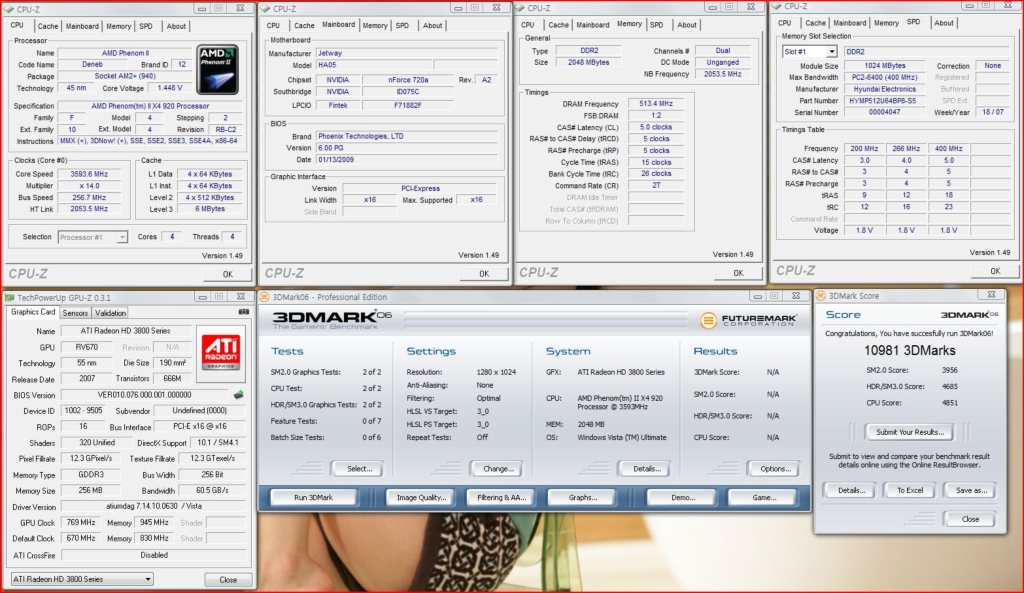This screenshot has height=593, width=1024.
Task: Click the Code Name value 'Deneb'
Action: 93,65
